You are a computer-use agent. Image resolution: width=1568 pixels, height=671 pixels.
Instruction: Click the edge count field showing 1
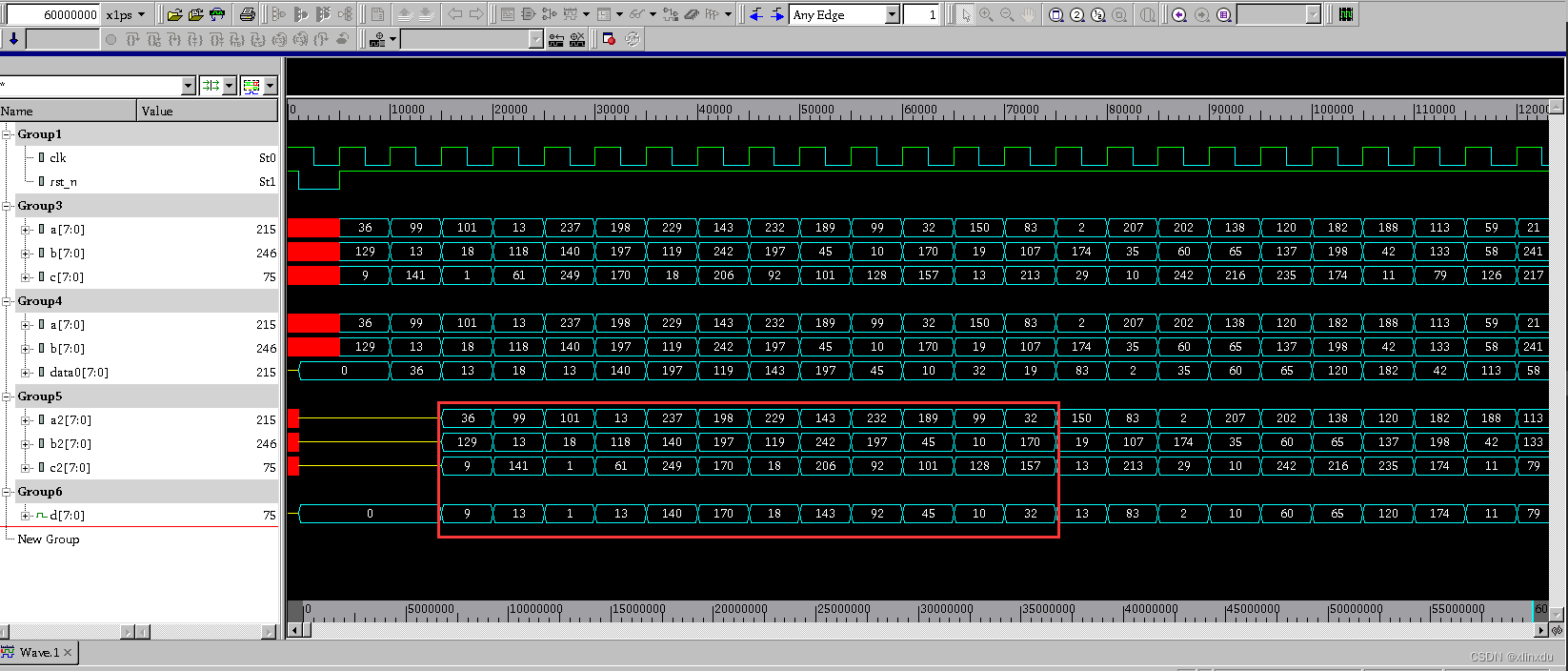[921, 14]
